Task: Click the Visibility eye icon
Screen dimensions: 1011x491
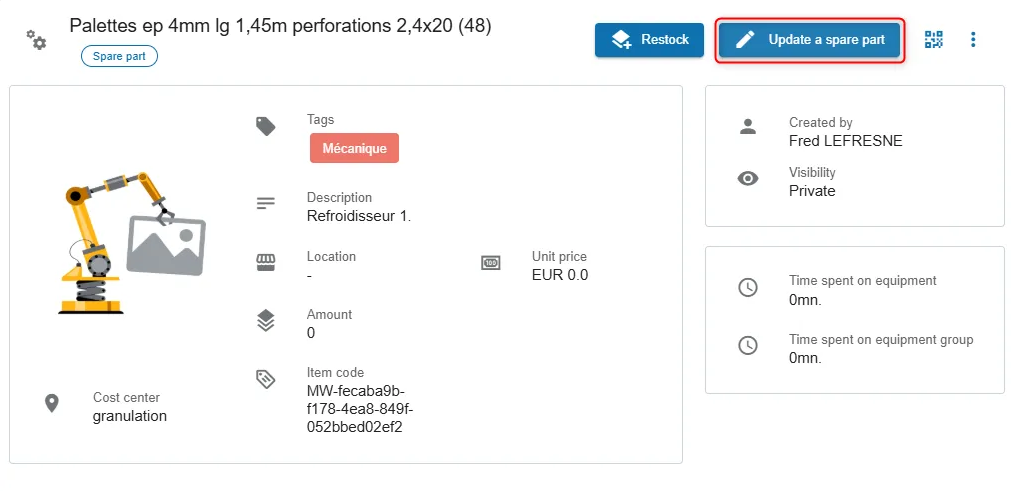Action: (x=748, y=178)
